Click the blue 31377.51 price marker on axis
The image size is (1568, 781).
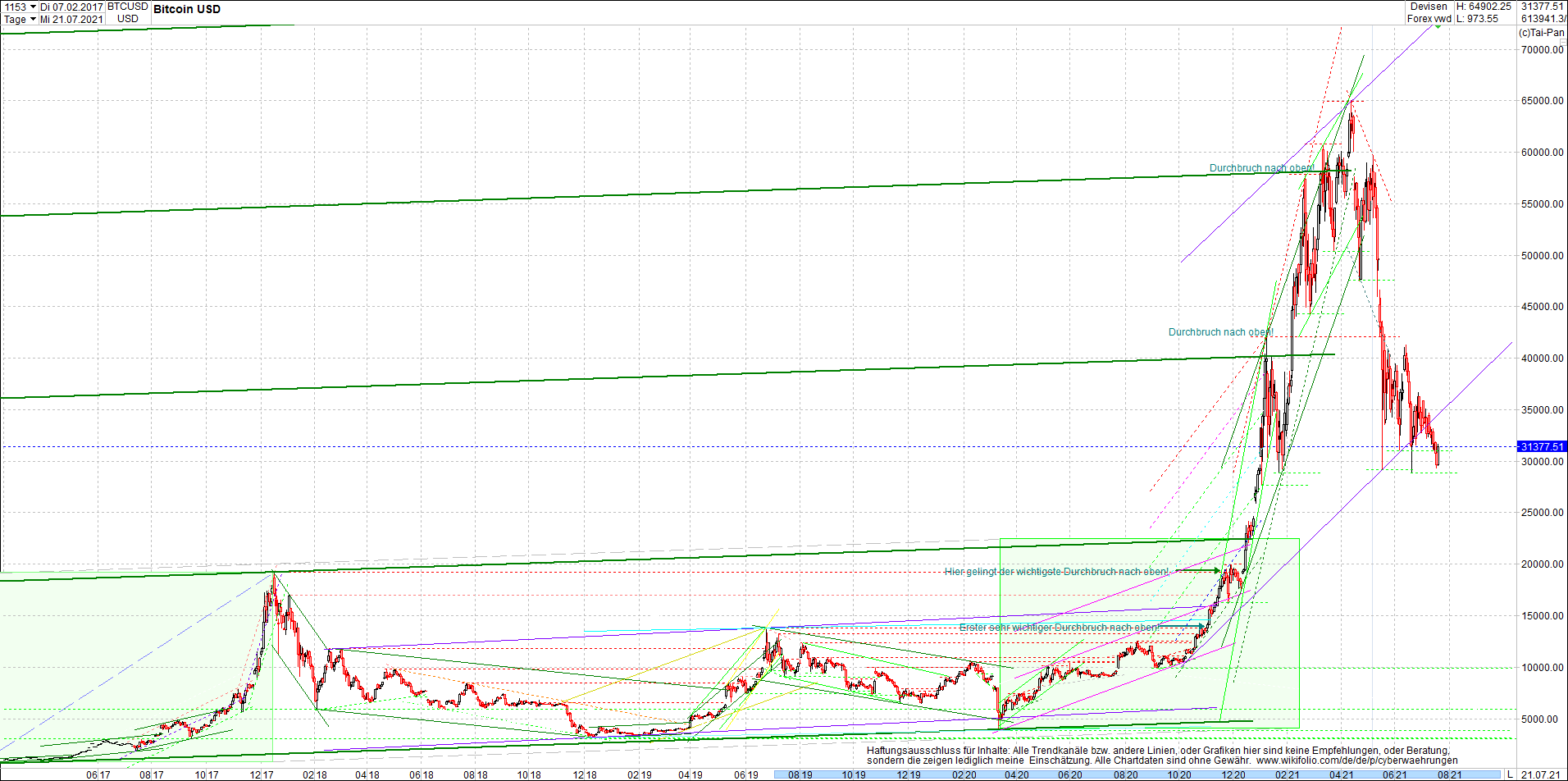click(1542, 447)
